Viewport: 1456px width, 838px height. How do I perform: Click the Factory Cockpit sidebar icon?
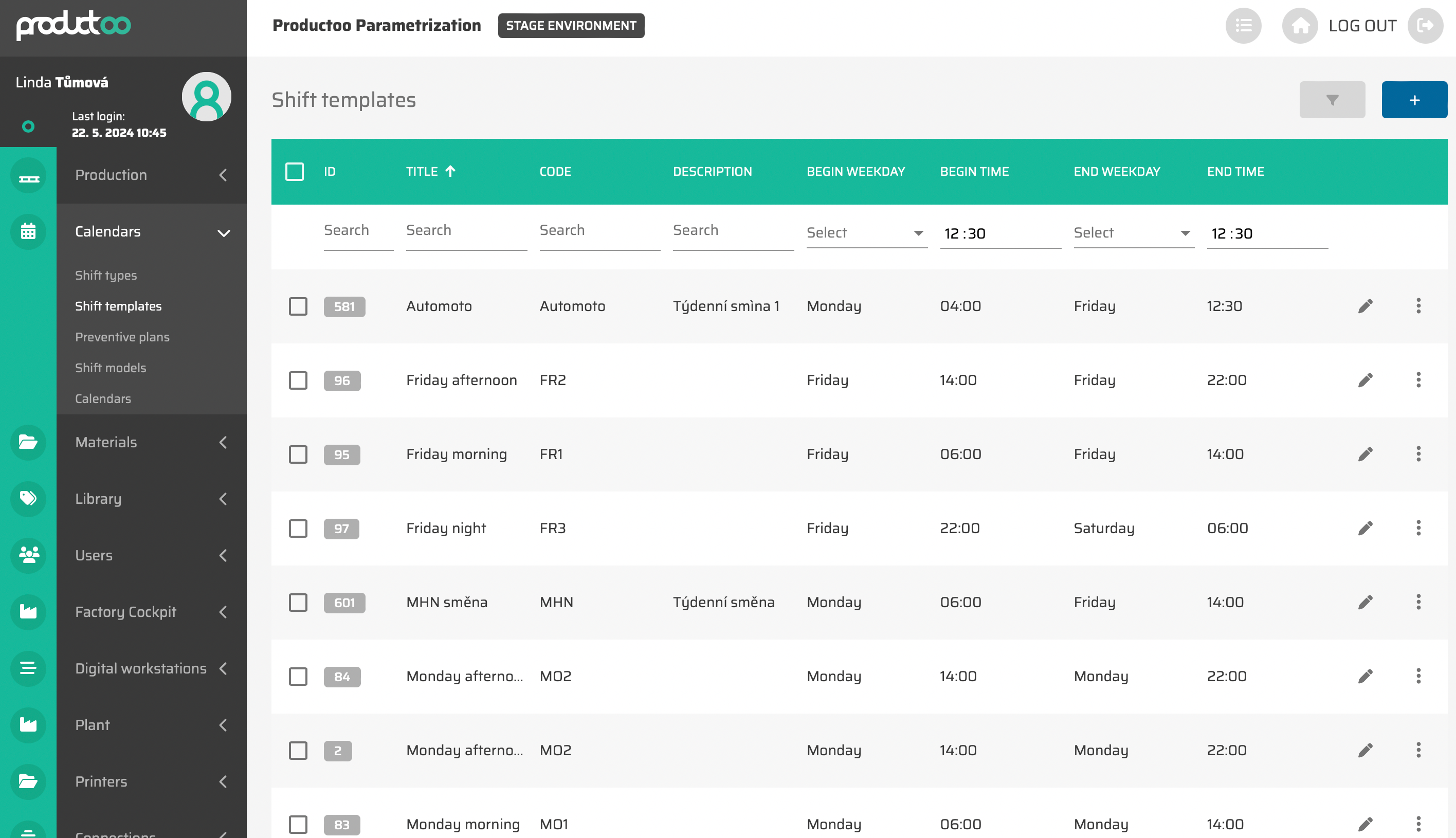click(28, 611)
